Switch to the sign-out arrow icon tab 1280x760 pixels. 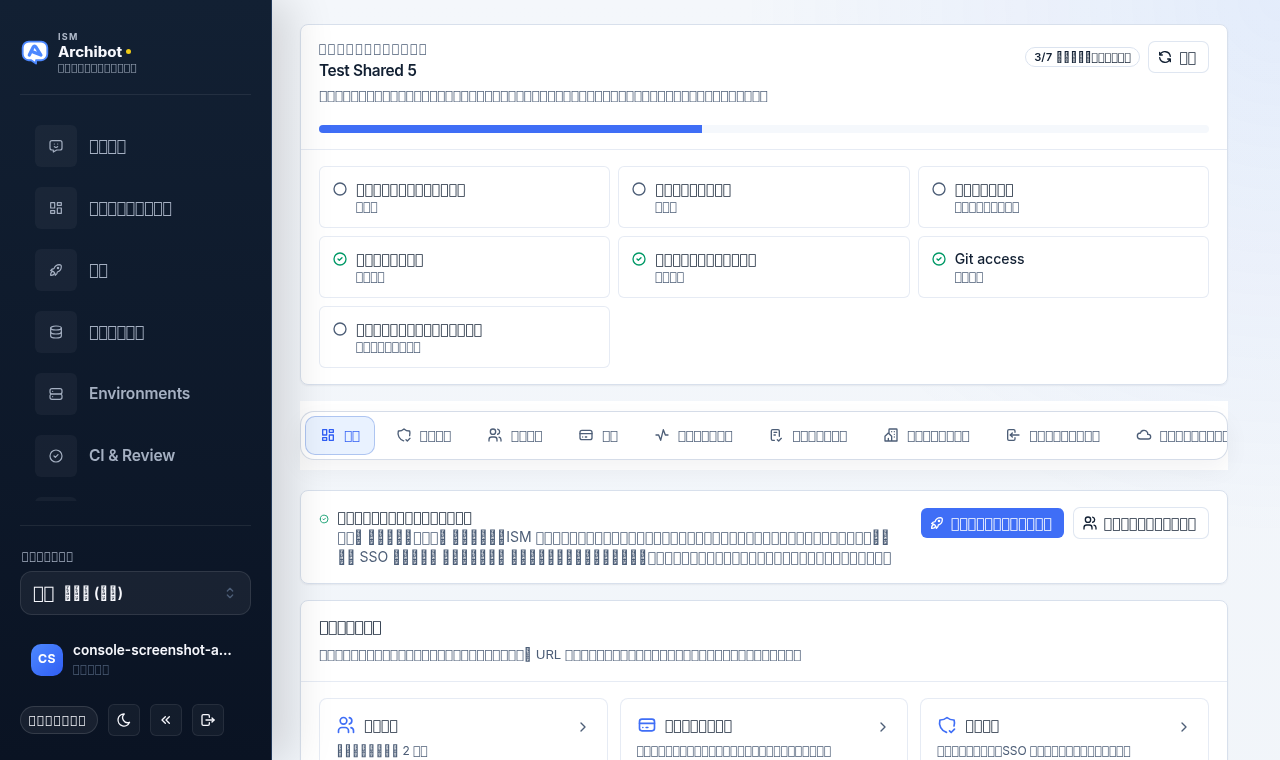click(1052, 435)
